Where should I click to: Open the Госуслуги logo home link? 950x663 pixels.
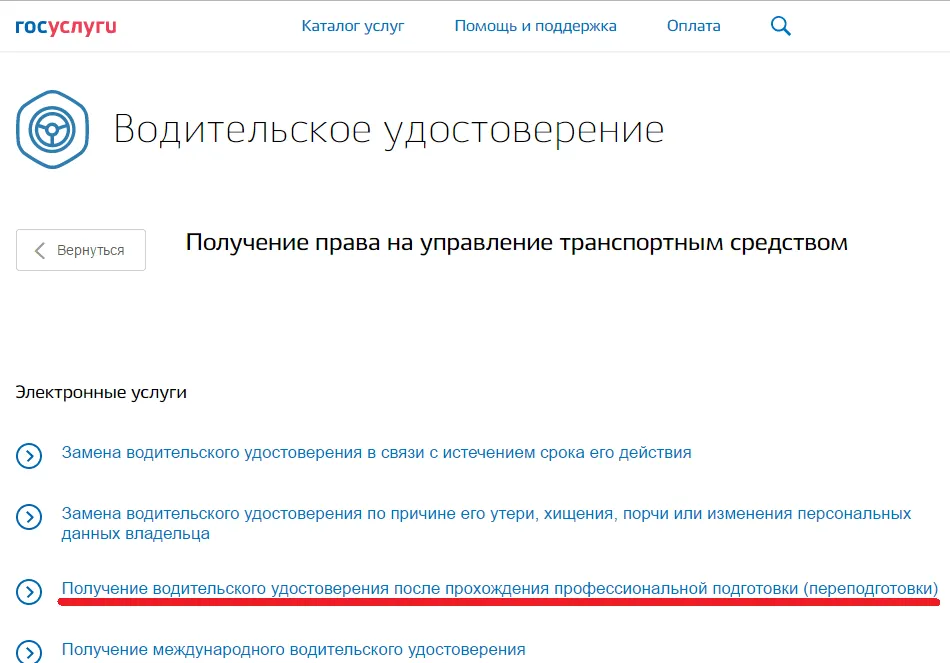(65, 27)
